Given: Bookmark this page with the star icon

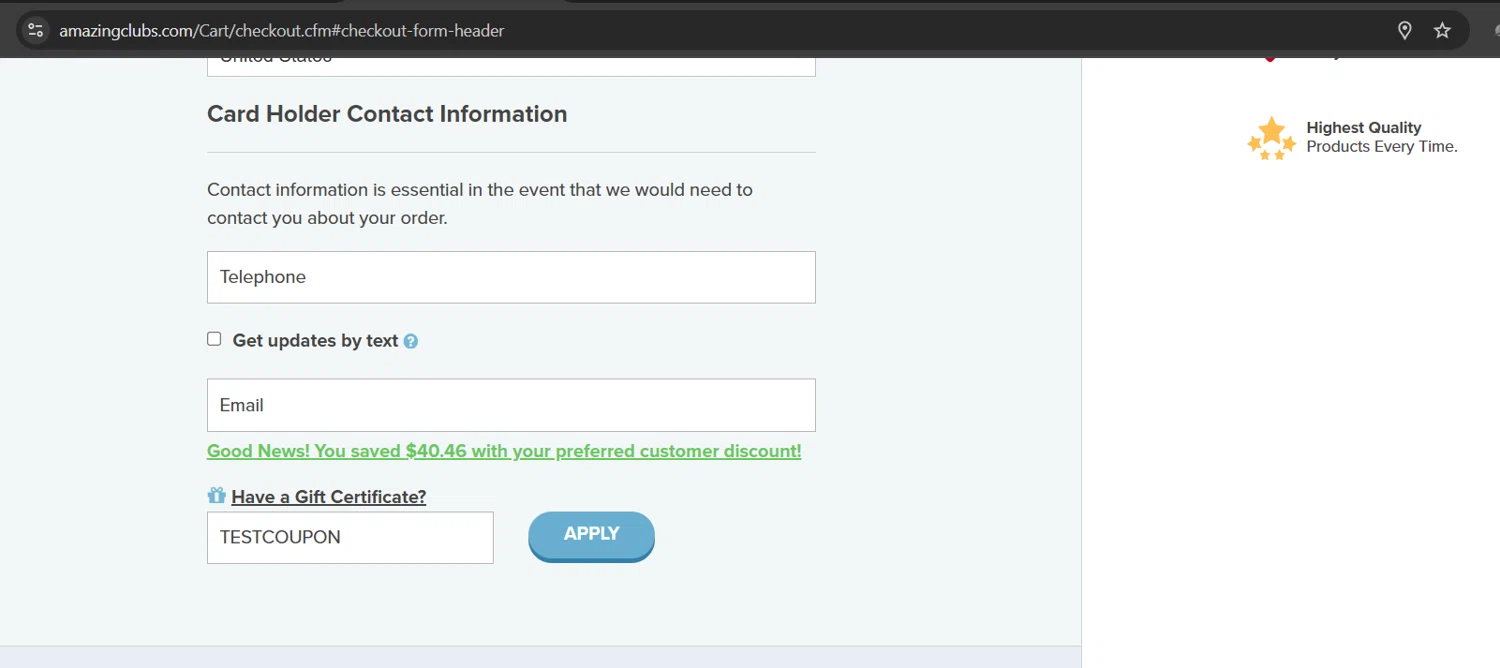Looking at the screenshot, I should [1442, 30].
